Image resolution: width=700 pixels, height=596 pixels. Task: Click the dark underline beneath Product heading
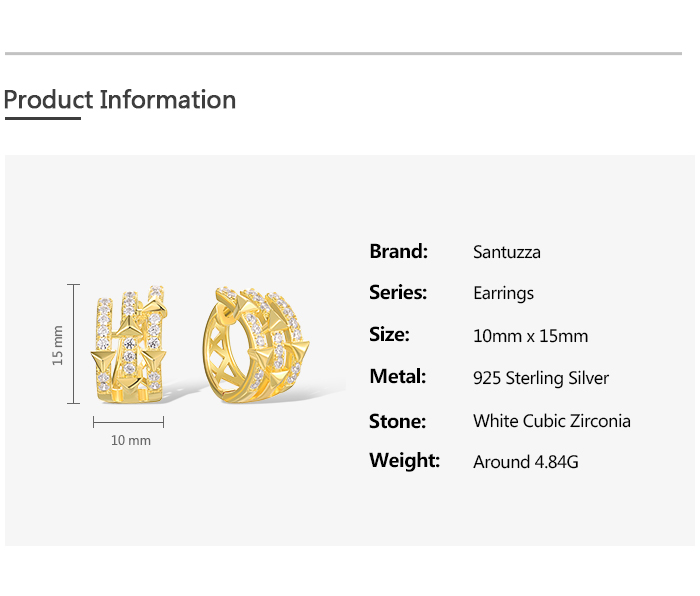pos(42,118)
